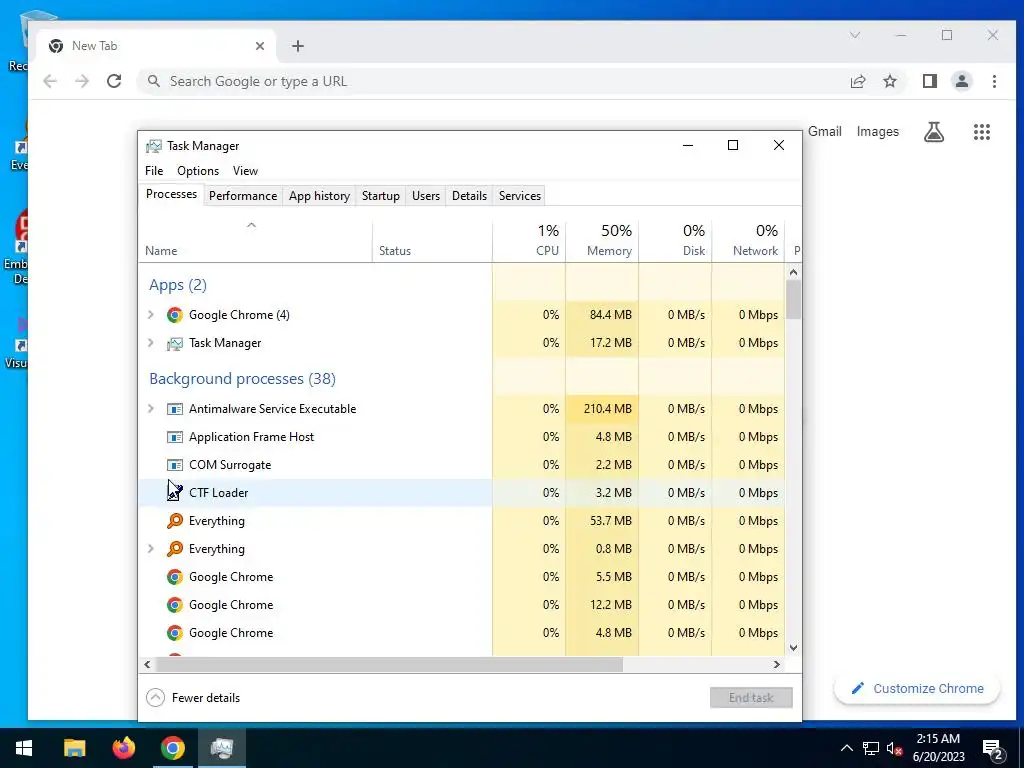Screen dimensions: 1024x768
Task: Switch to the Startup tab
Action: (x=381, y=196)
